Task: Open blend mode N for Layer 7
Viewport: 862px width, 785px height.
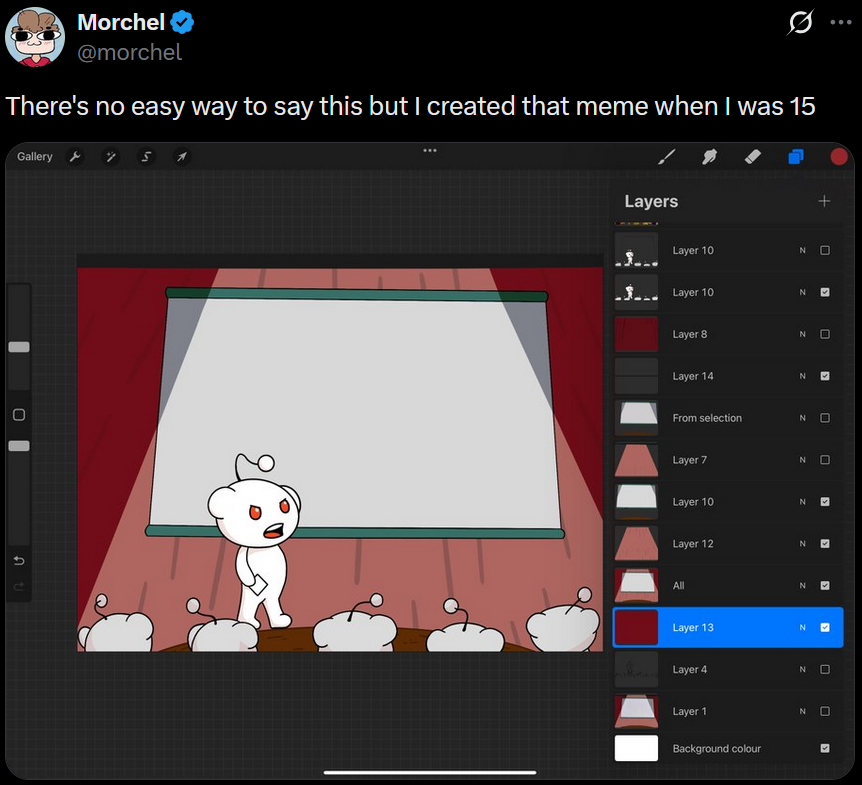Action: (x=802, y=460)
